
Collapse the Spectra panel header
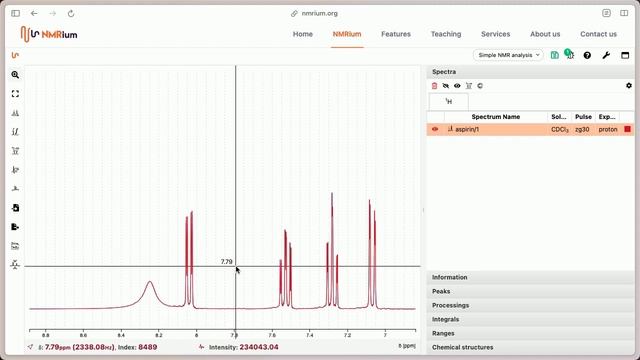[530, 72]
